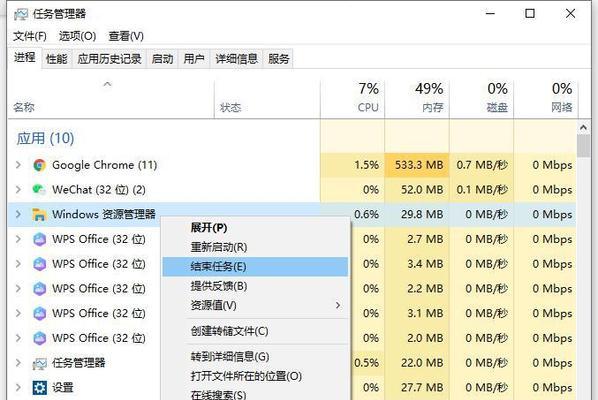Click the process list scrollbar thumb
This screenshot has width=598, height=400.
point(583,146)
